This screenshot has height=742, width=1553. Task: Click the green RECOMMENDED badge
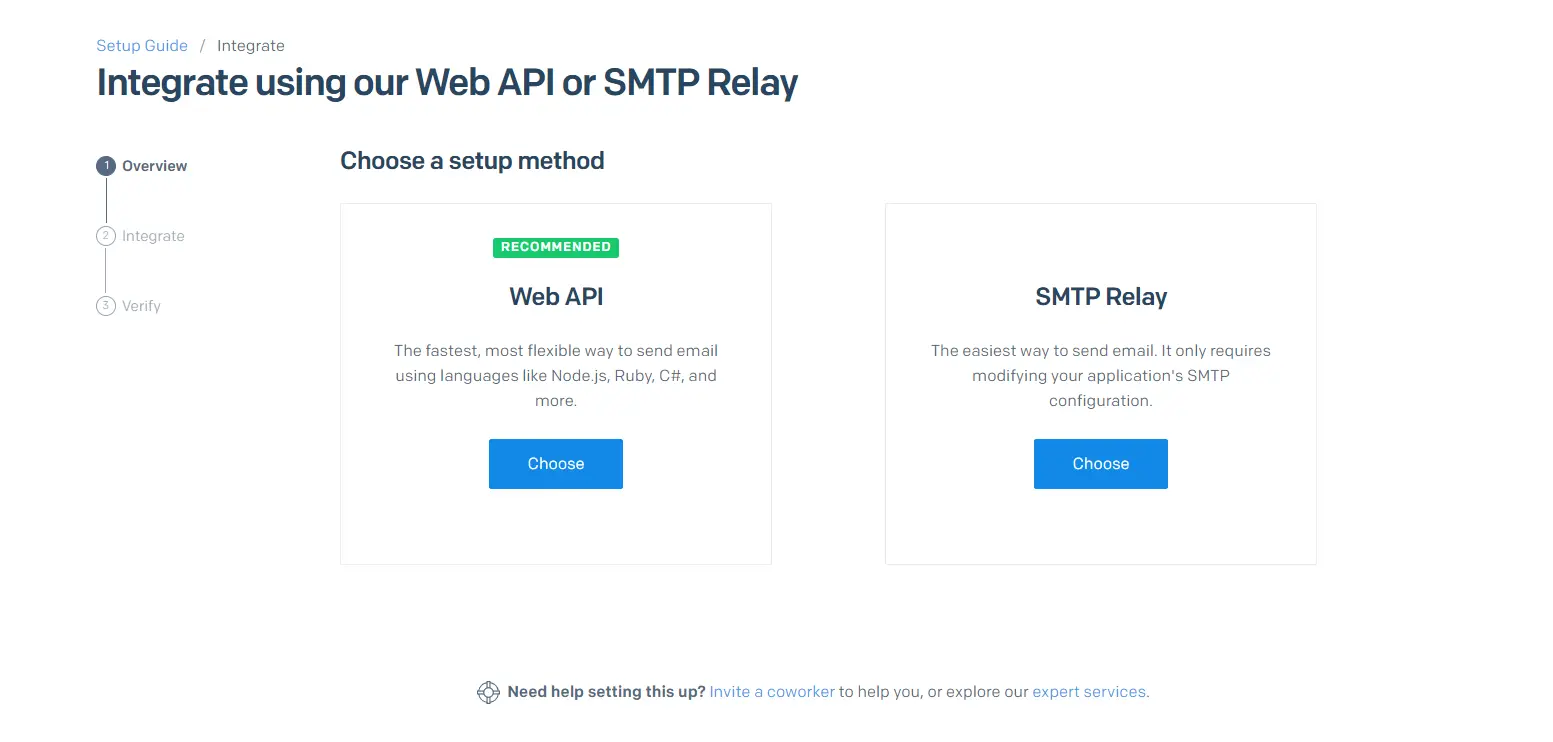pos(556,247)
